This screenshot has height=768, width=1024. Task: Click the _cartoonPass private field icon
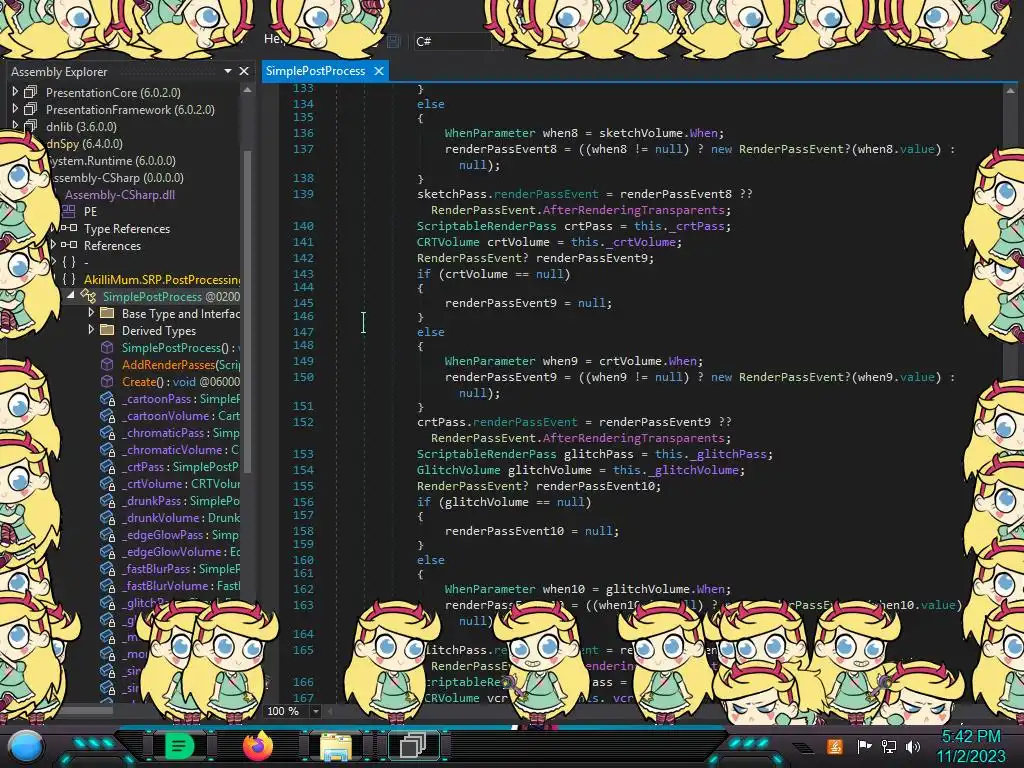[108, 398]
